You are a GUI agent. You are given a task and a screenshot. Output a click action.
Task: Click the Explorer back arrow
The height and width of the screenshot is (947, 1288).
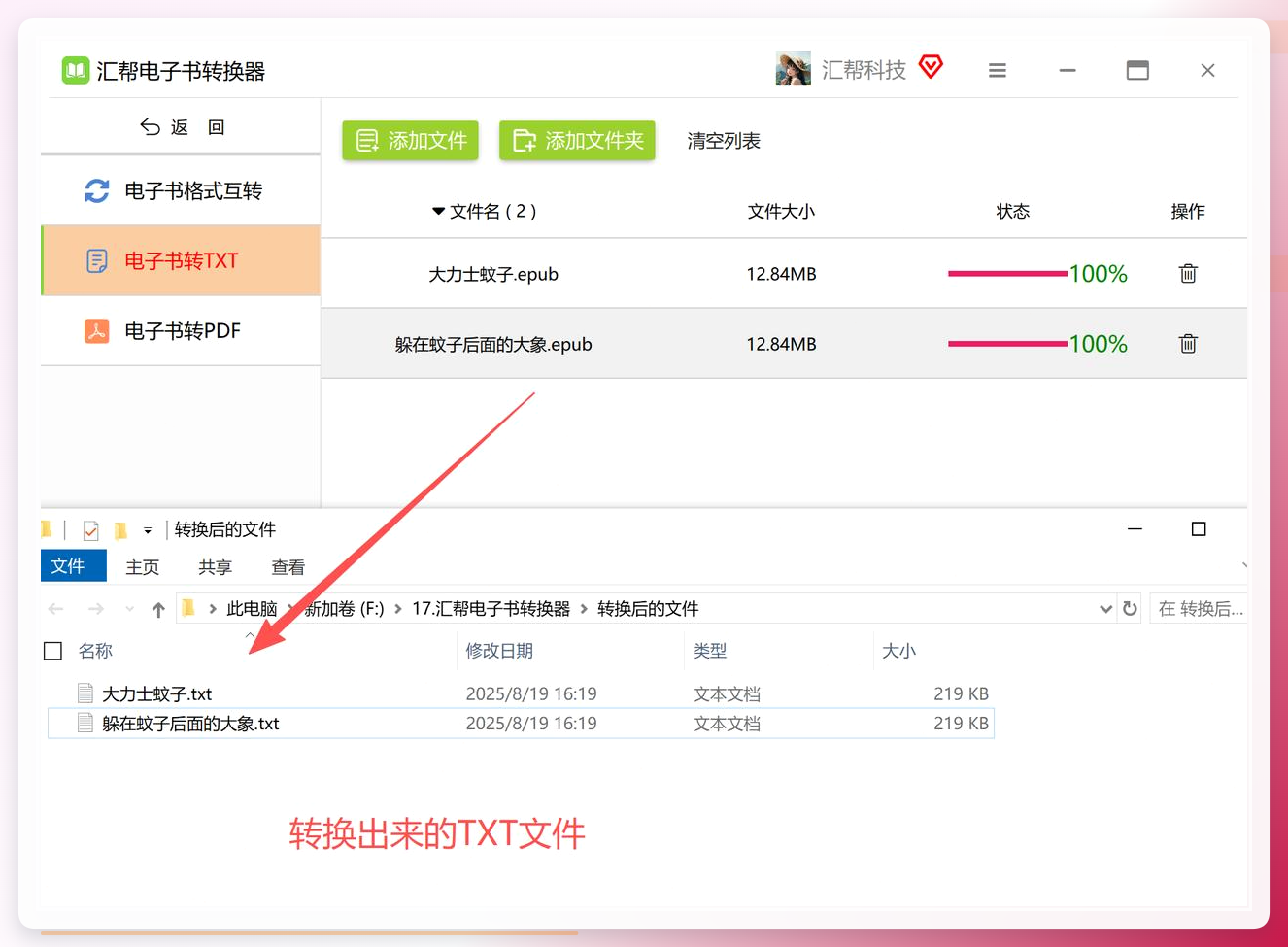(56, 609)
